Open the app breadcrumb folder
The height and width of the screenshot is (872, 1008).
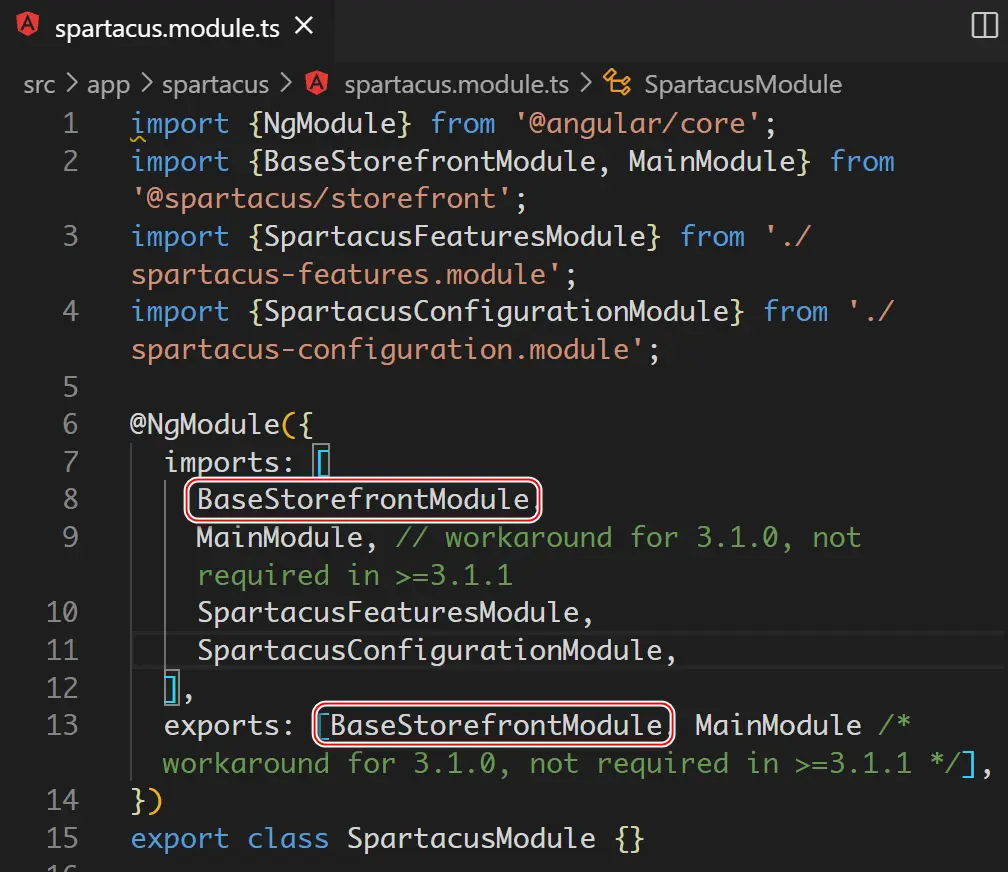coord(108,84)
